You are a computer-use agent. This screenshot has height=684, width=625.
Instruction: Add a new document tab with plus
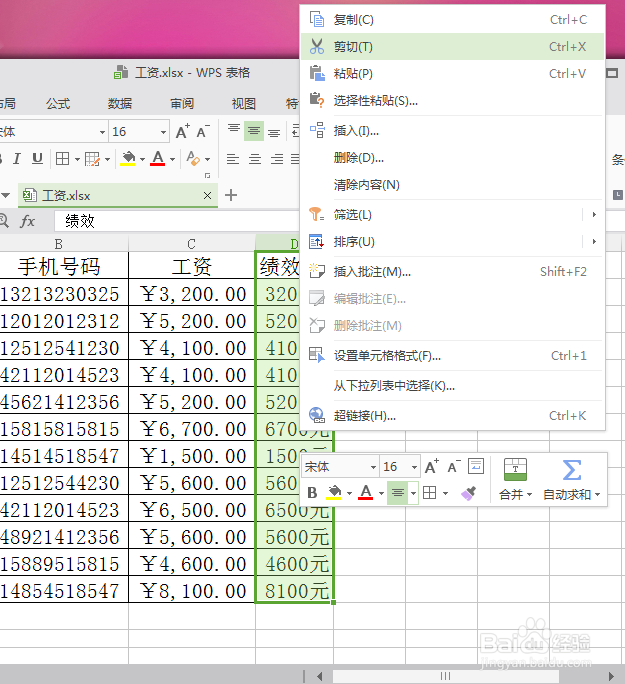click(231, 195)
